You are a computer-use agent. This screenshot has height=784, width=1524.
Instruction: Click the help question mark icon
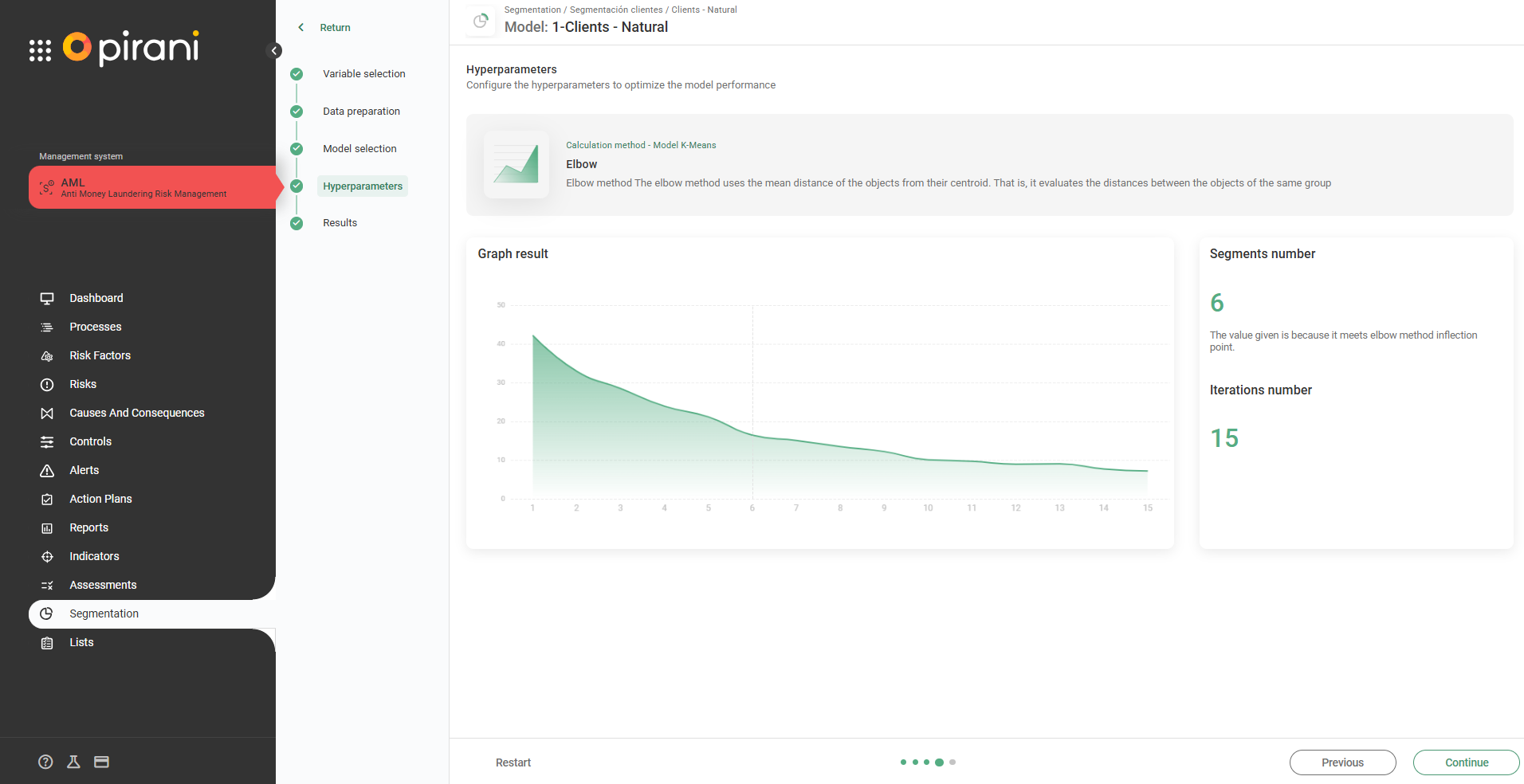tap(45, 762)
